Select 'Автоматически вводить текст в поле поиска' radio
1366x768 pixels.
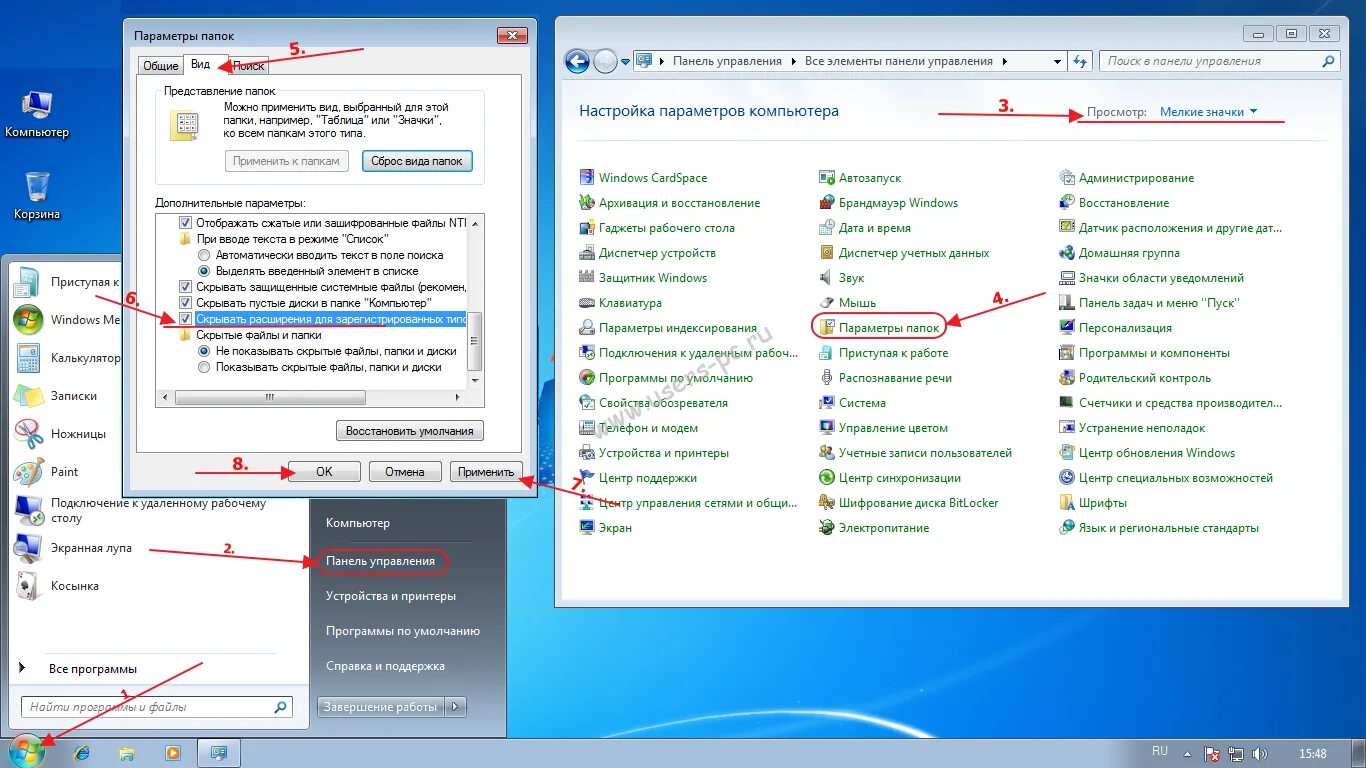tap(204, 255)
